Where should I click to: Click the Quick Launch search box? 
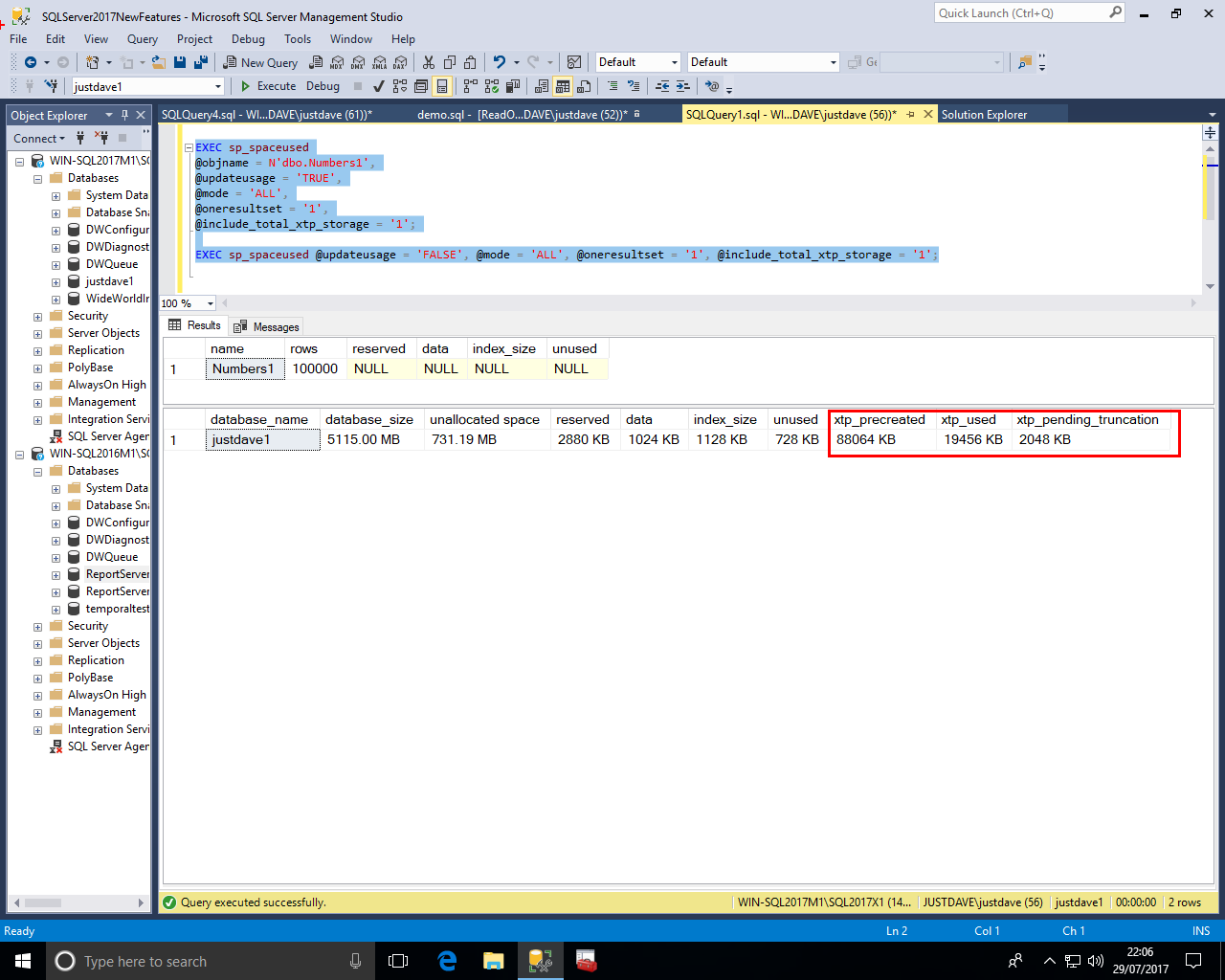coord(1020,13)
